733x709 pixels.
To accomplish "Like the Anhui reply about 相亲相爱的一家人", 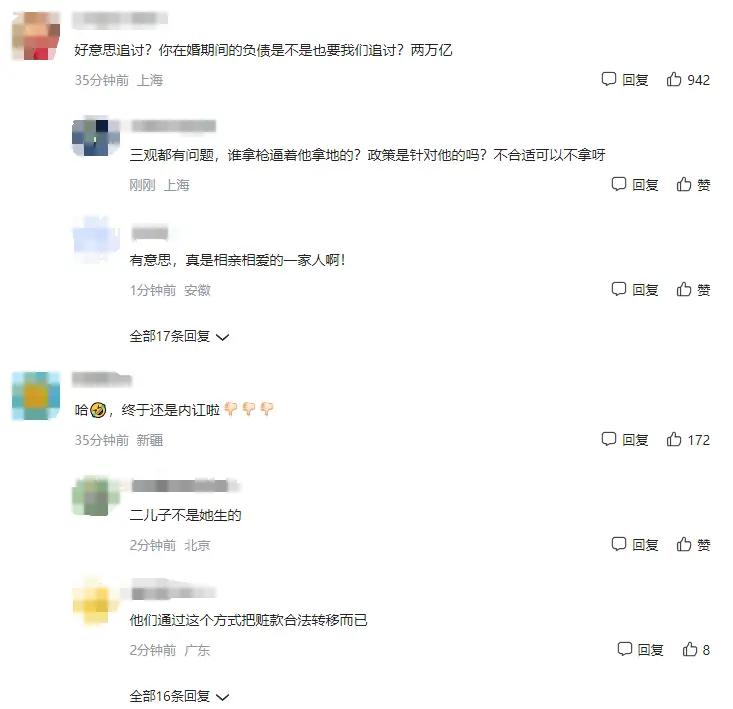I will point(693,290).
